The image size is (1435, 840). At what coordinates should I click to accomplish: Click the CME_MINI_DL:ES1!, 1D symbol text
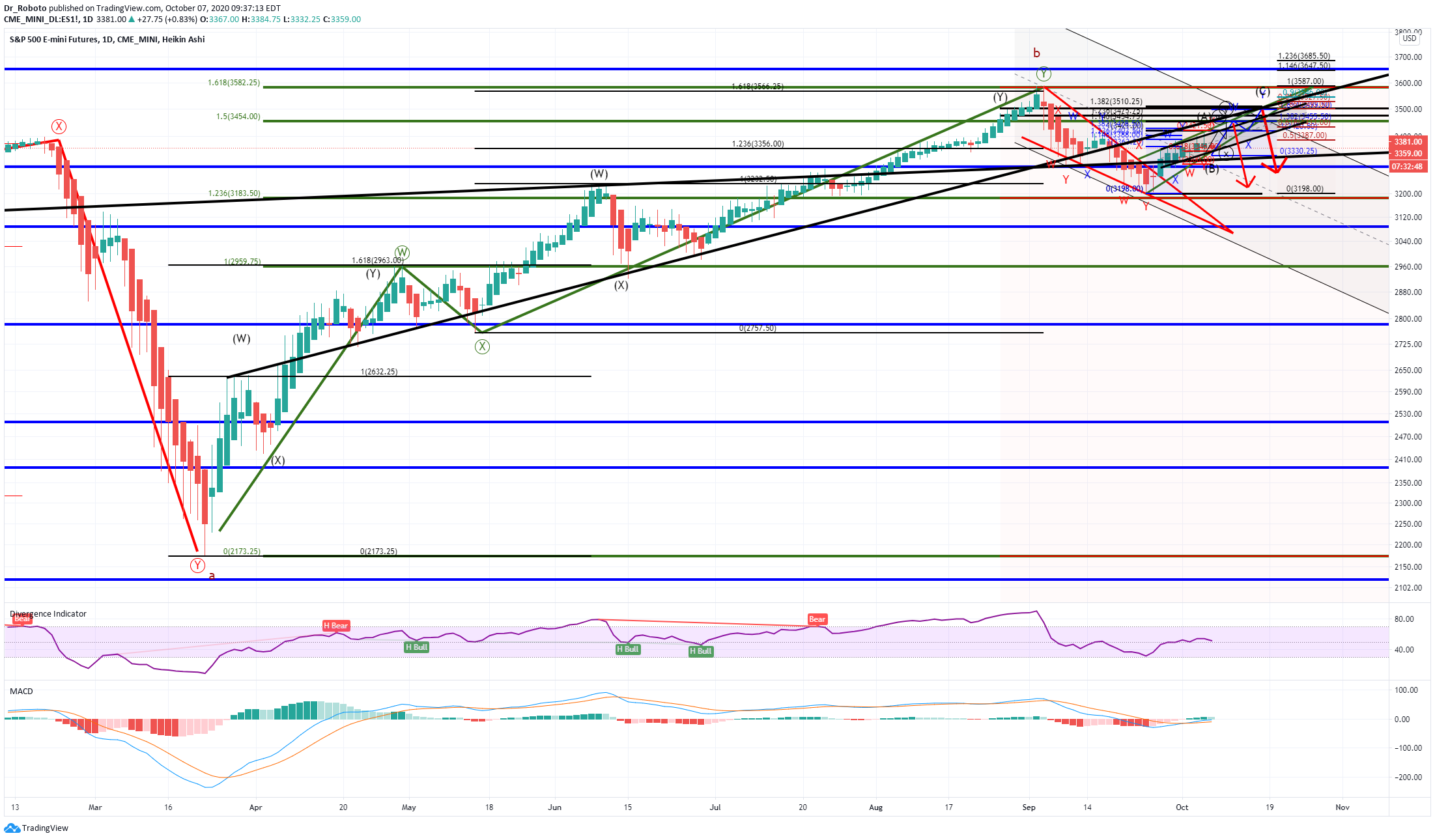point(48,19)
